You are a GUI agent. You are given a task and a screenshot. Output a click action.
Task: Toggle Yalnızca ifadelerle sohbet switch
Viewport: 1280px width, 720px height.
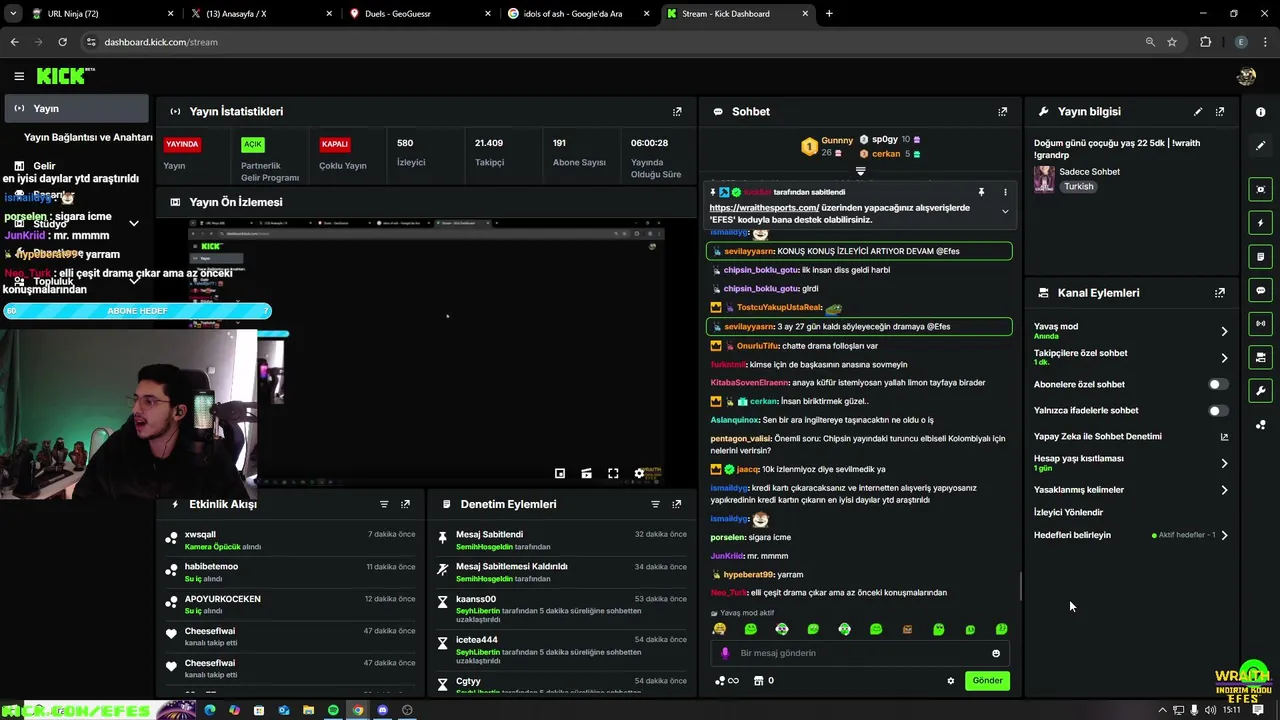[1217, 410]
